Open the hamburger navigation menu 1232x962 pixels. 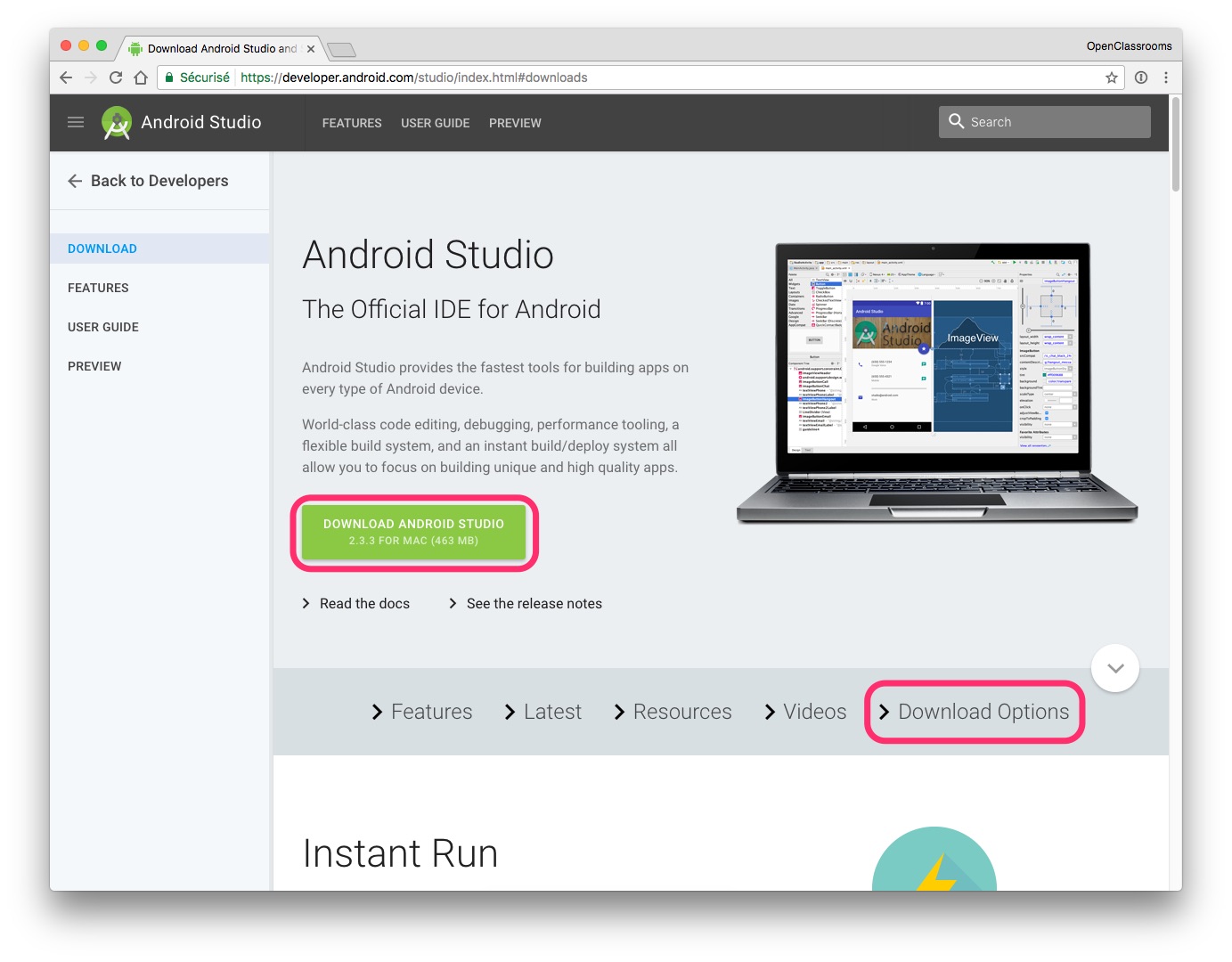tap(76, 122)
